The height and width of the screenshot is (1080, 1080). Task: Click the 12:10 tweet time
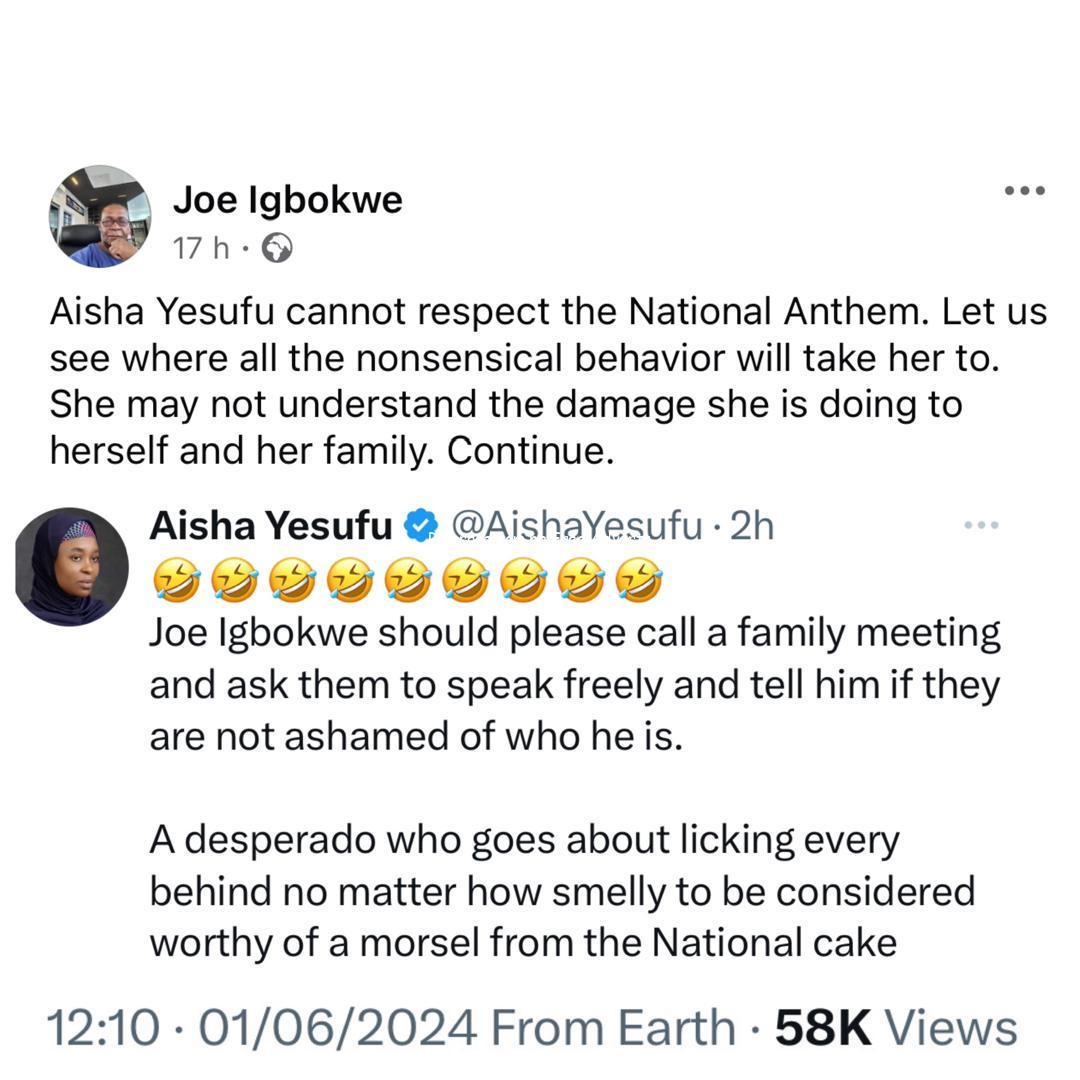(102, 1028)
